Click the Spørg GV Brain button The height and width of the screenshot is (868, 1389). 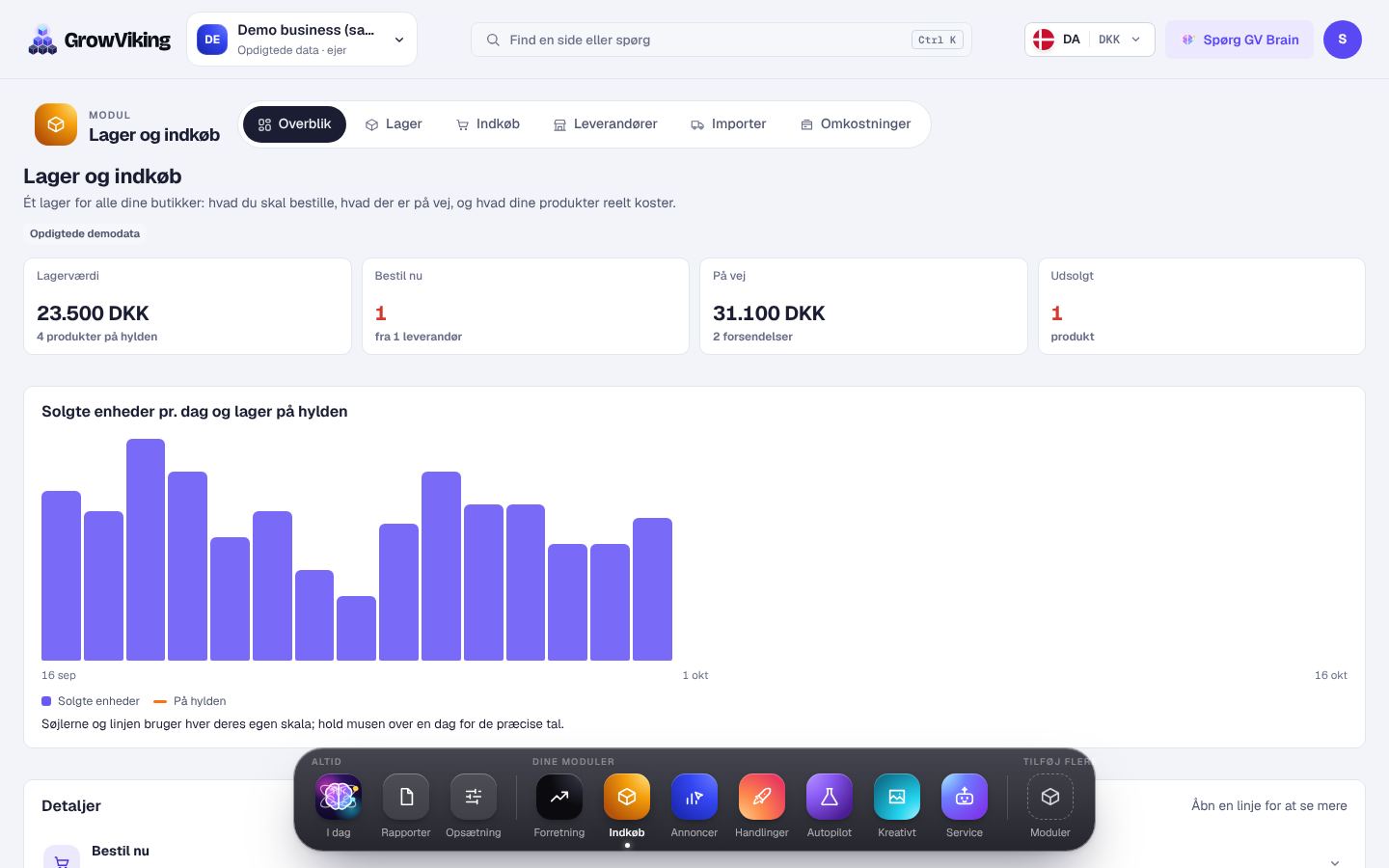(1239, 40)
